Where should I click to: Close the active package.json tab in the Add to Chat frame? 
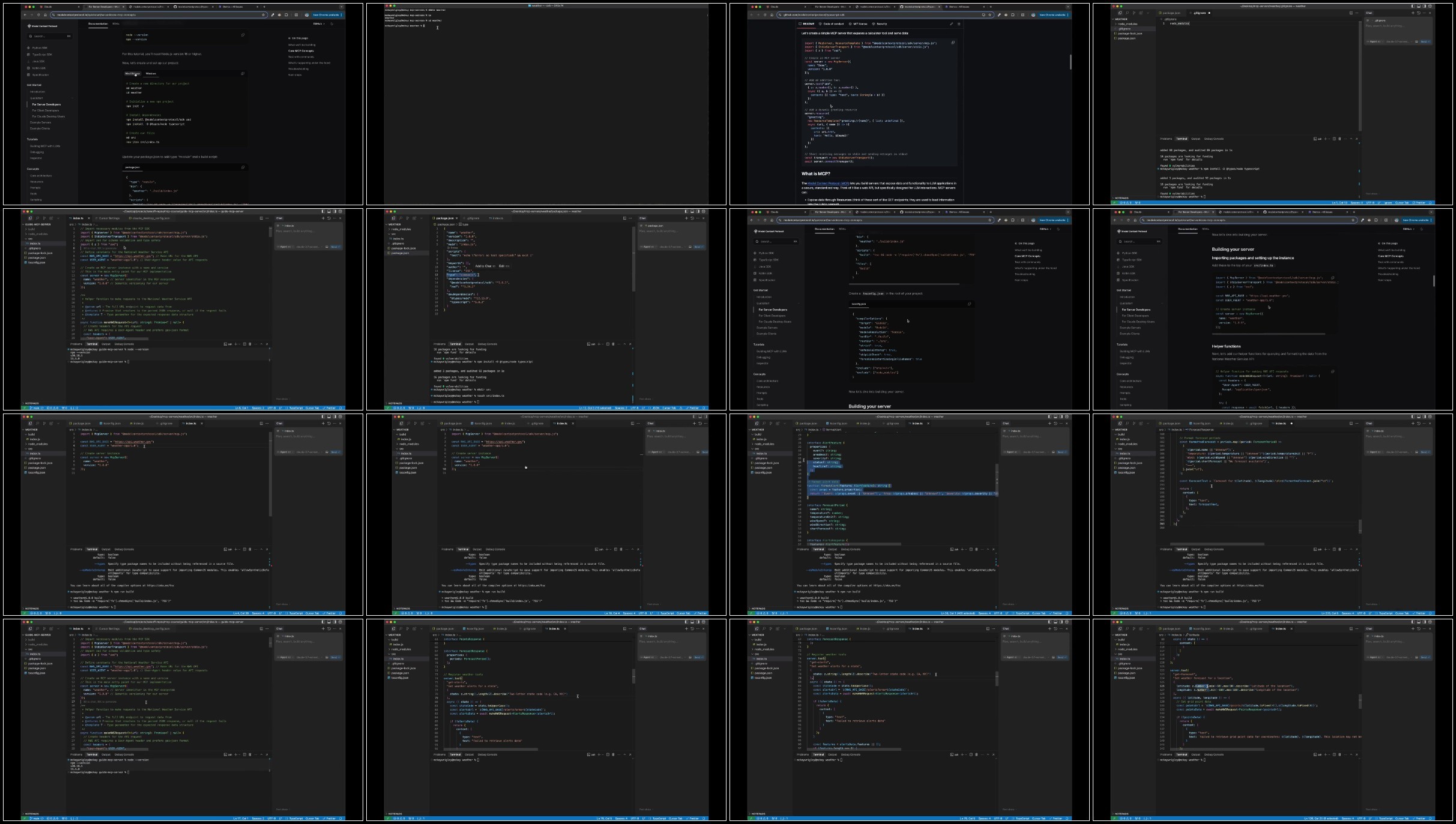pyautogui.click(x=457, y=218)
